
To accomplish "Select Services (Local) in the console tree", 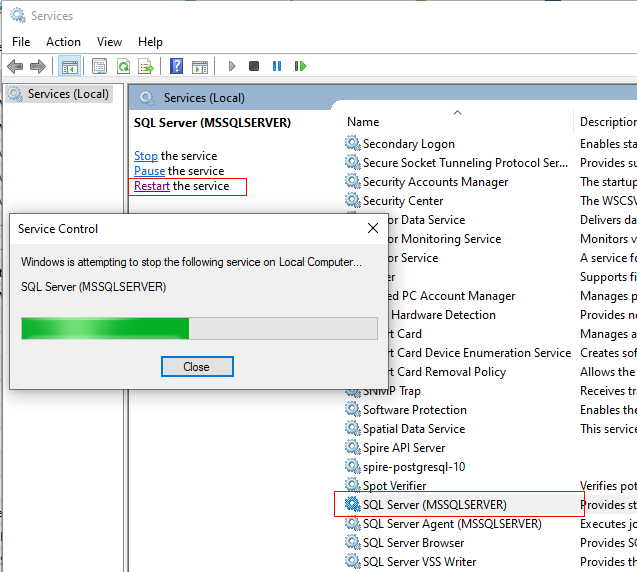I will point(69,93).
